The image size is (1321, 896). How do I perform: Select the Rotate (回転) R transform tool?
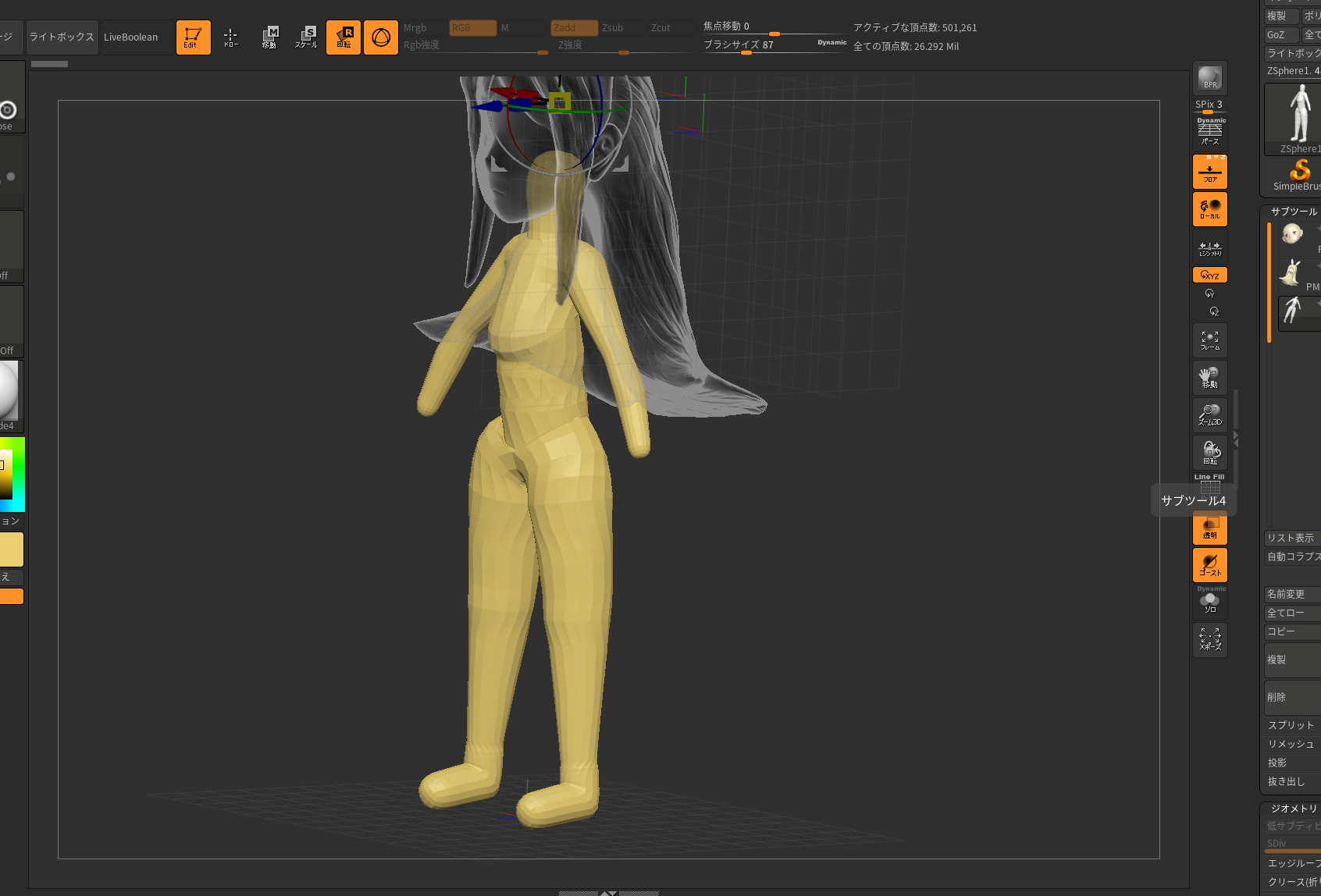pos(344,37)
